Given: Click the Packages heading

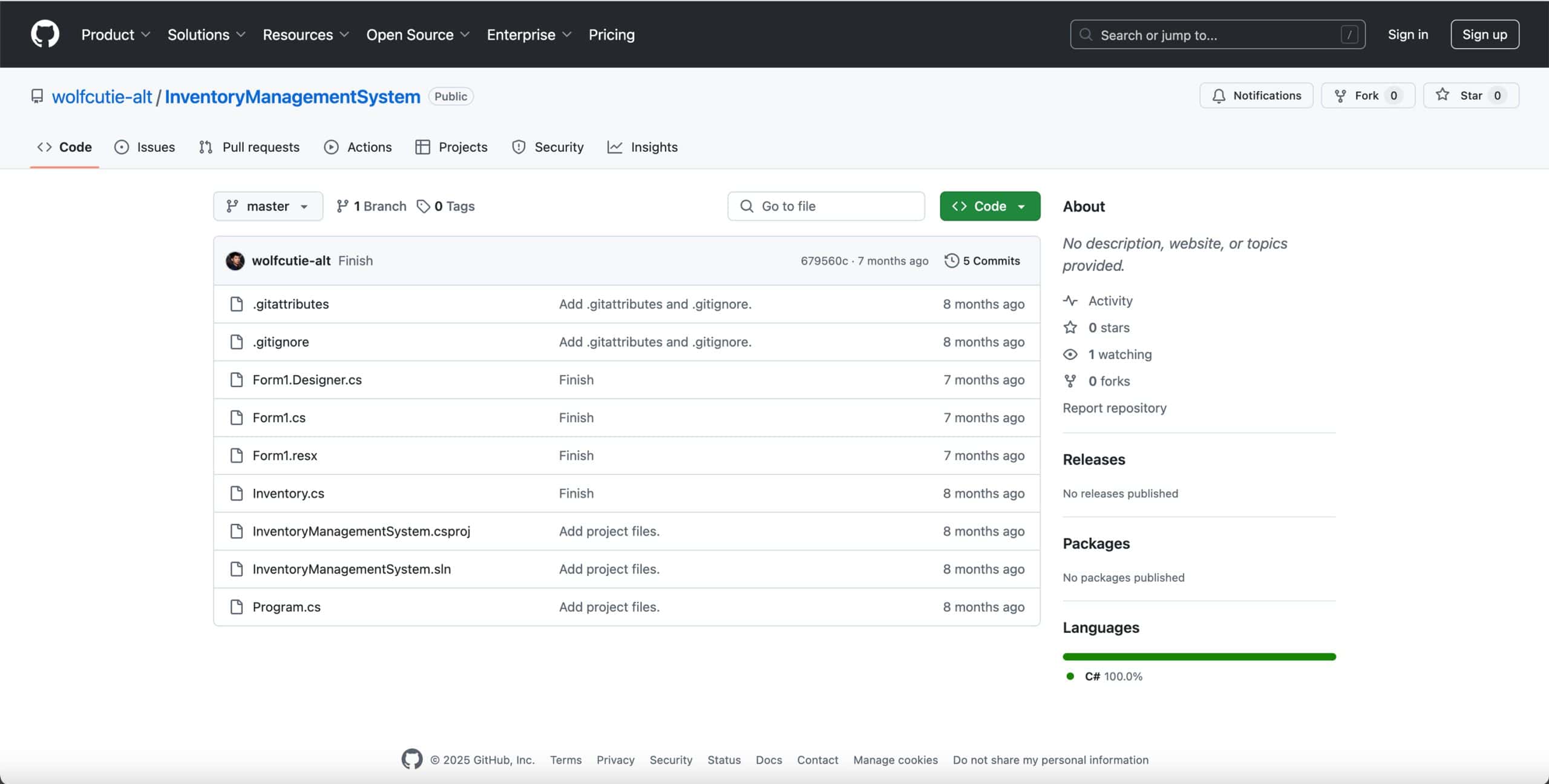Looking at the screenshot, I should pos(1096,543).
